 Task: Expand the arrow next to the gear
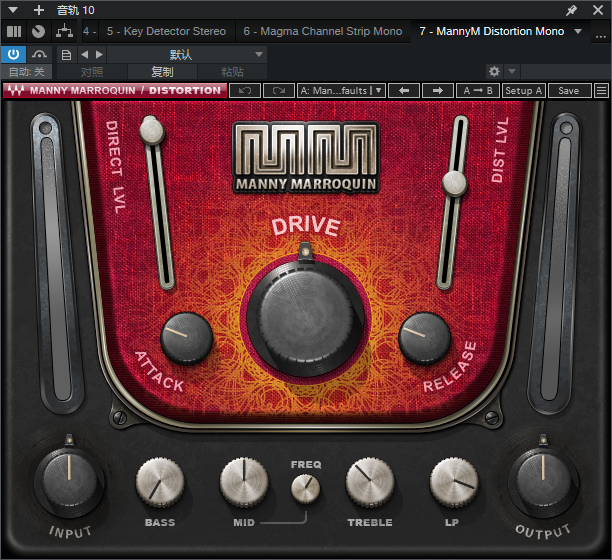point(512,71)
